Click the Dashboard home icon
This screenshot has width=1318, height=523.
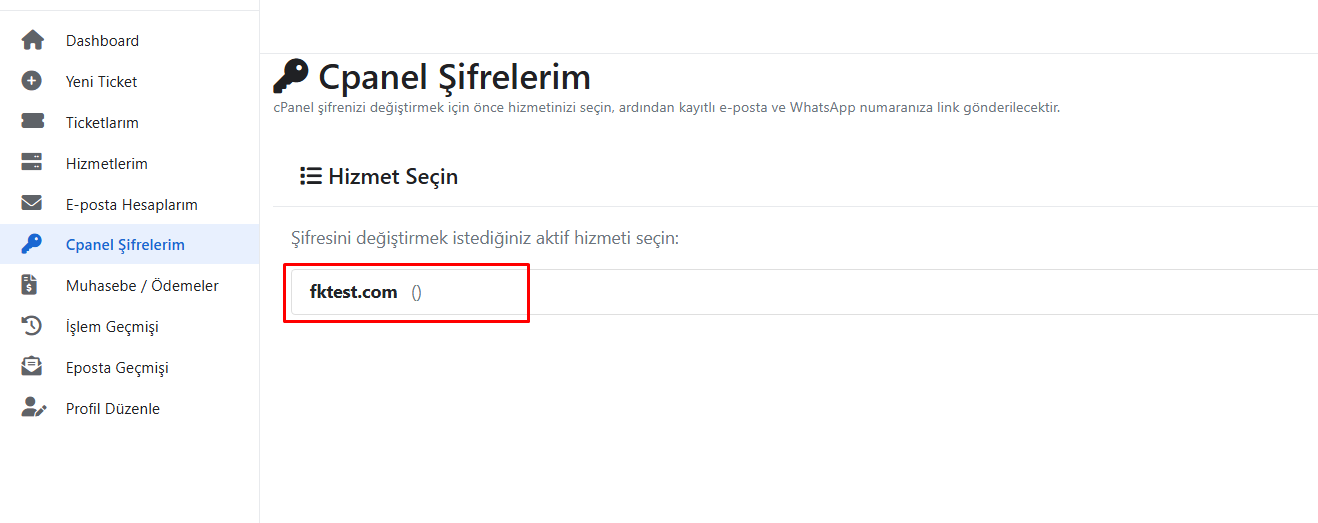coord(32,41)
